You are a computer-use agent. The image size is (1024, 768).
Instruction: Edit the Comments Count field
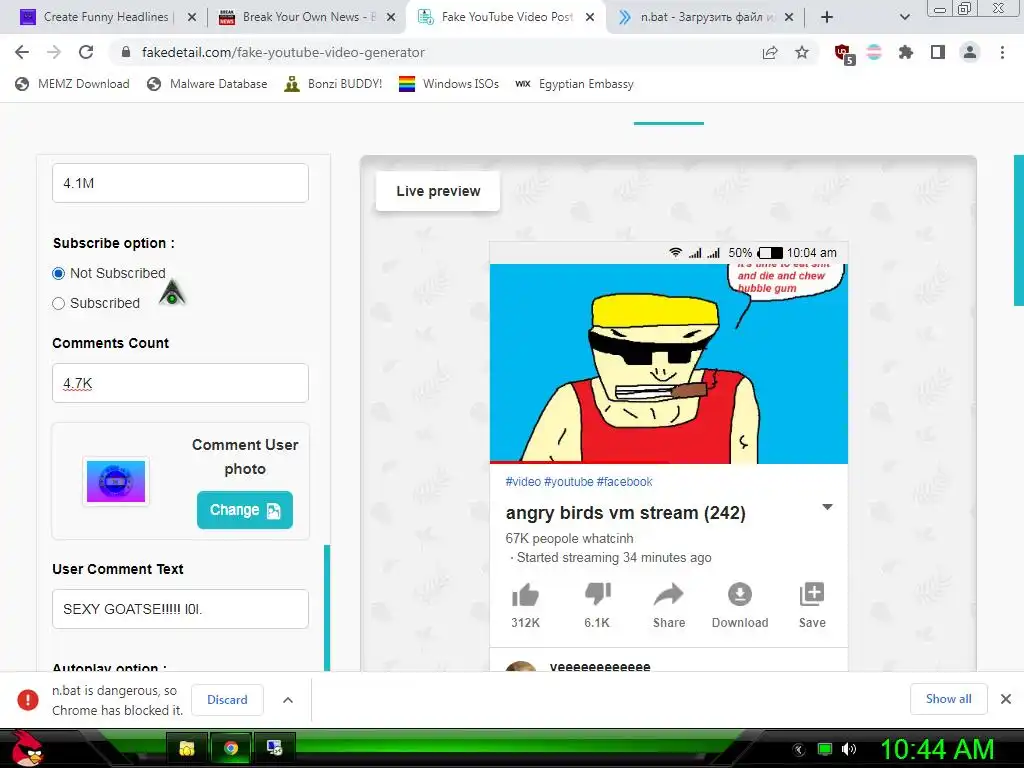tap(180, 383)
